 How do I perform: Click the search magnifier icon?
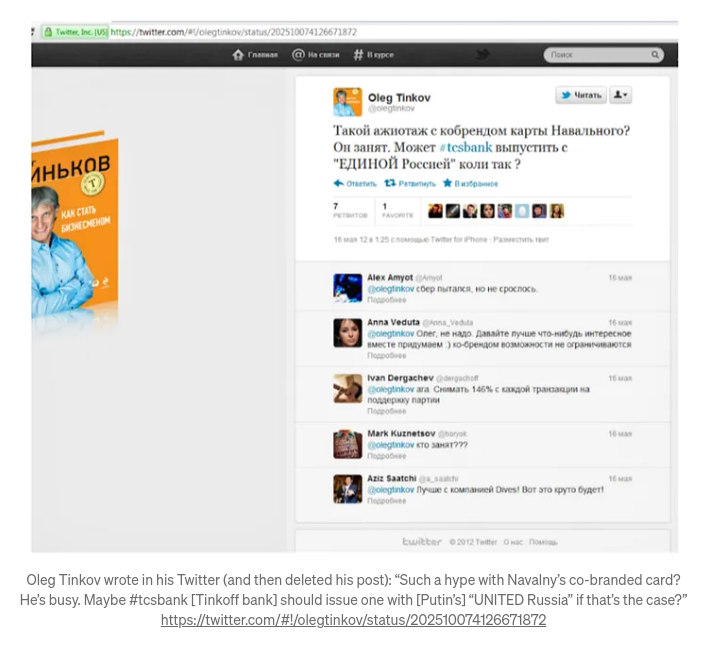655,55
